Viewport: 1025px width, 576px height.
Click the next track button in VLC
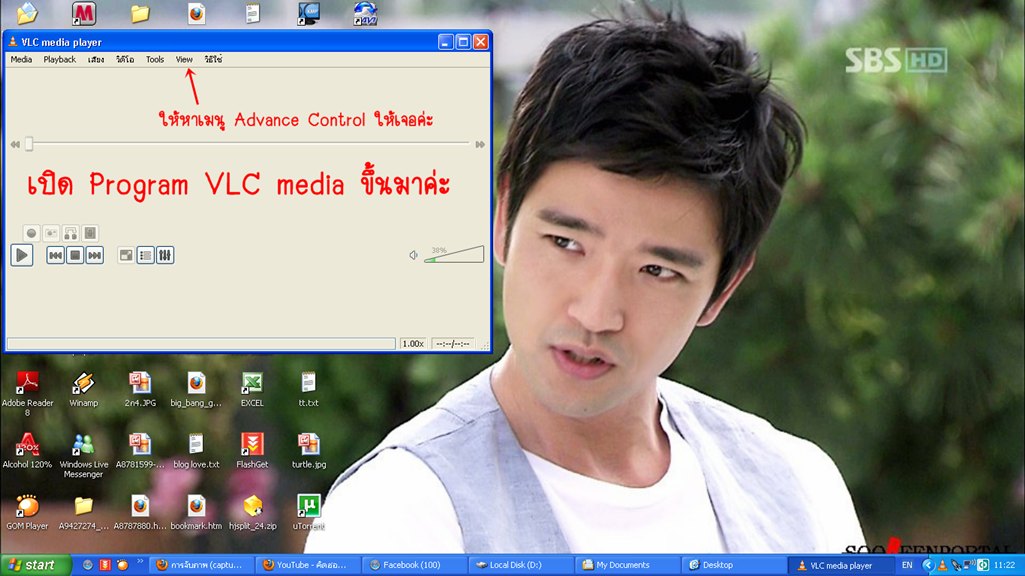click(x=95, y=255)
